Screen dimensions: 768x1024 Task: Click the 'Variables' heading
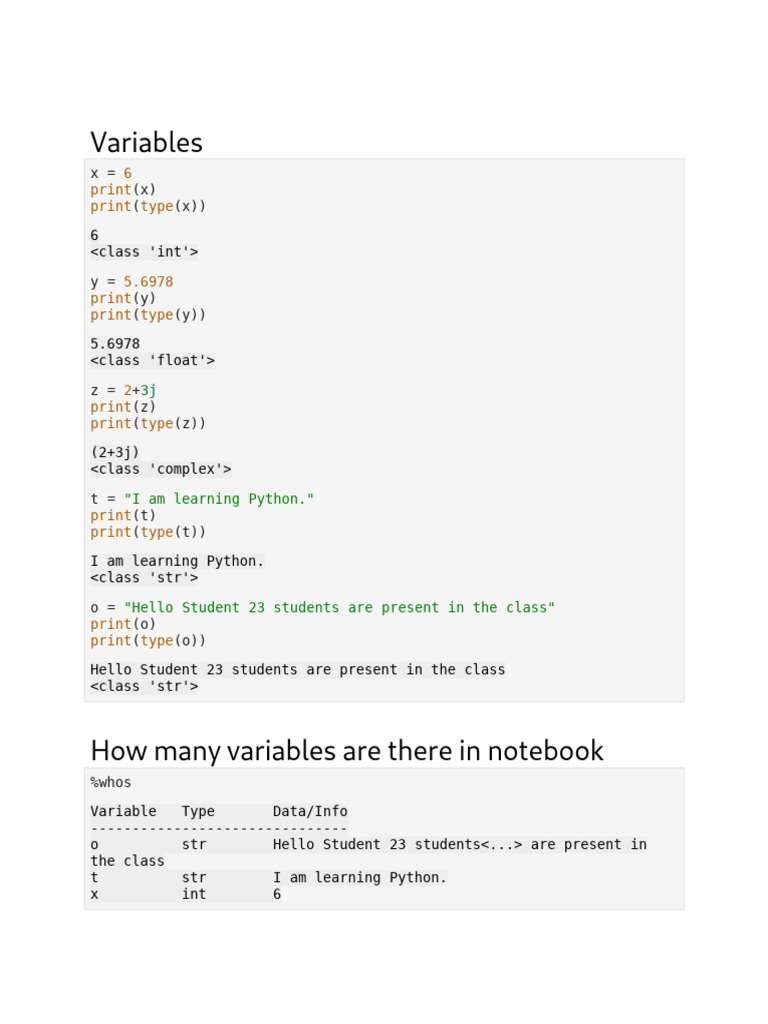coord(146,142)
